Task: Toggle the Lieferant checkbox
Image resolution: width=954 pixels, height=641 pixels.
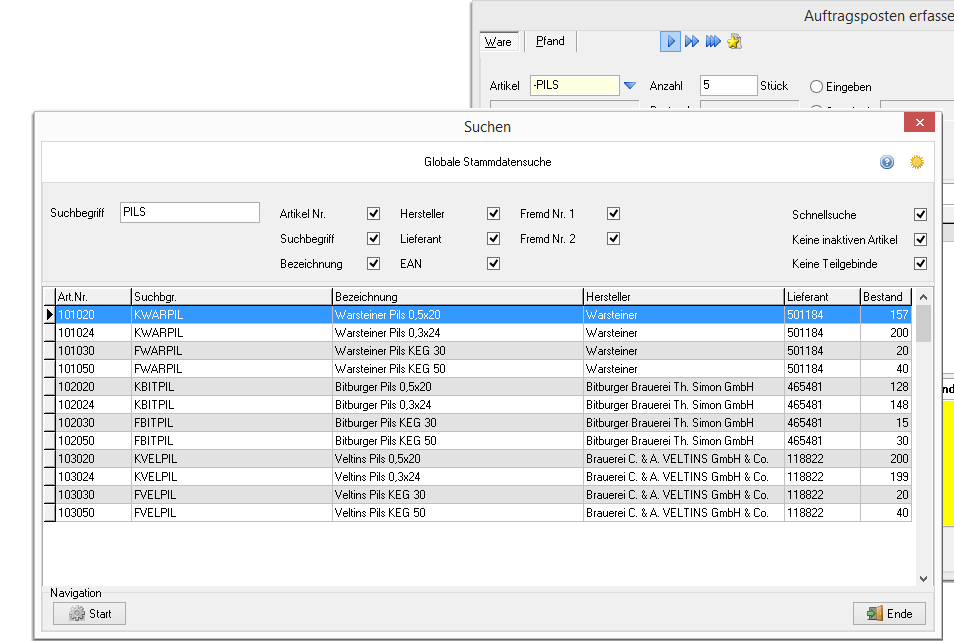Action: [493, 238]
